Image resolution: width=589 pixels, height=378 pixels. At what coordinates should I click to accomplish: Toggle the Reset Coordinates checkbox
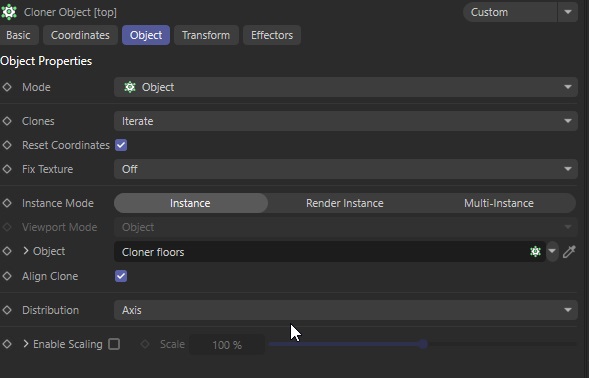click(x=121, y=145)
